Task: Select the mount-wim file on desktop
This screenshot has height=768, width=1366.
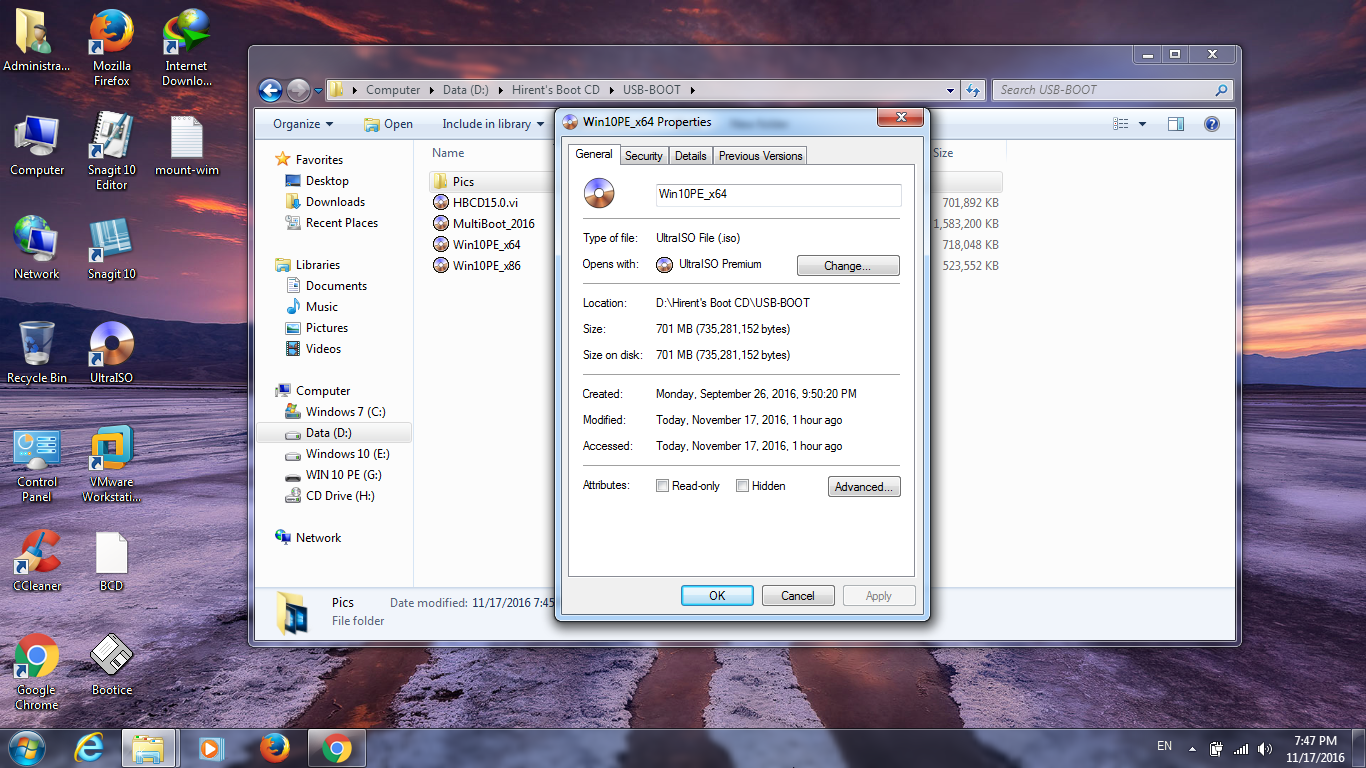Action: coord(186,145)
